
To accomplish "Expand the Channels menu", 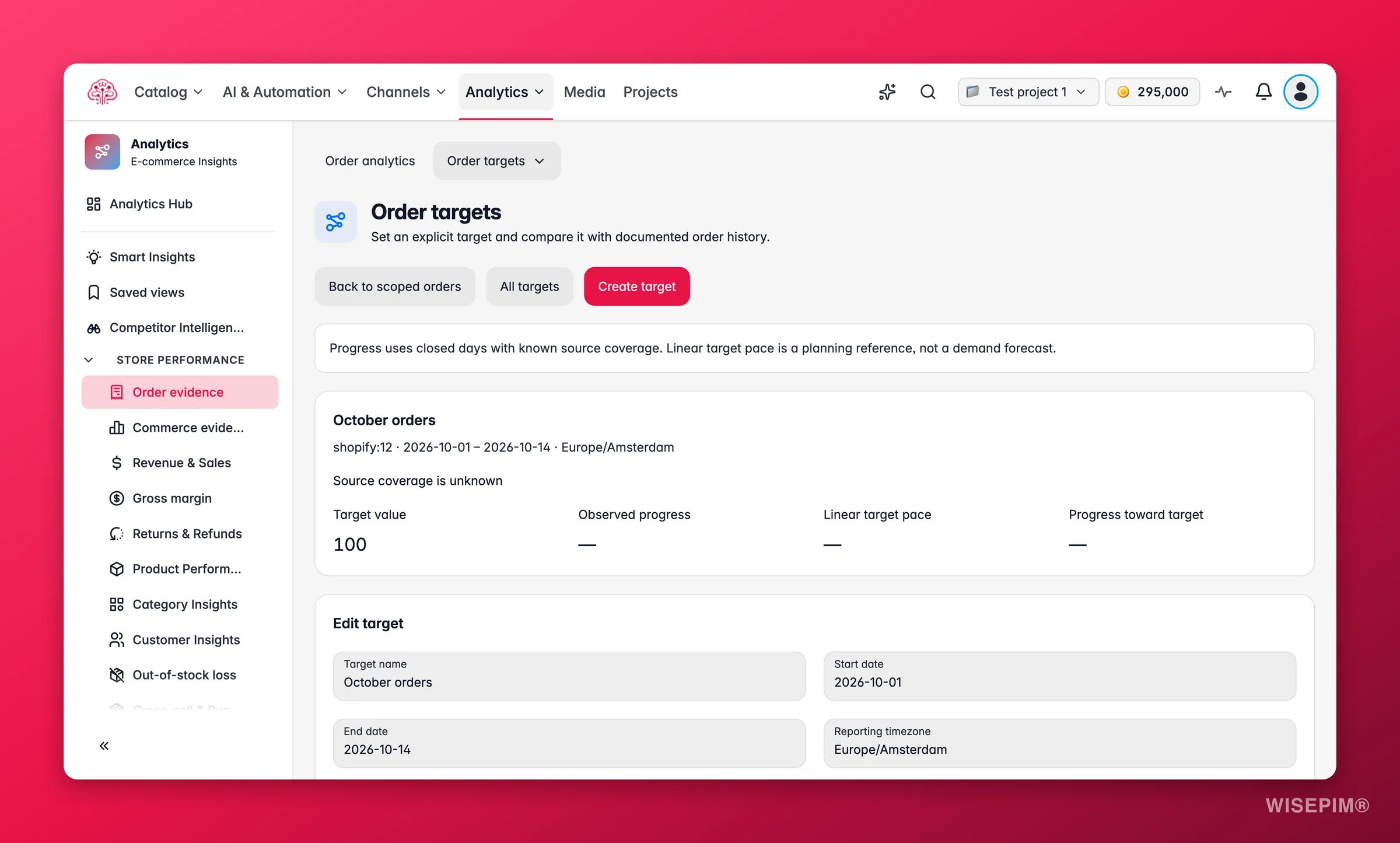I will (x=406, y=92).
